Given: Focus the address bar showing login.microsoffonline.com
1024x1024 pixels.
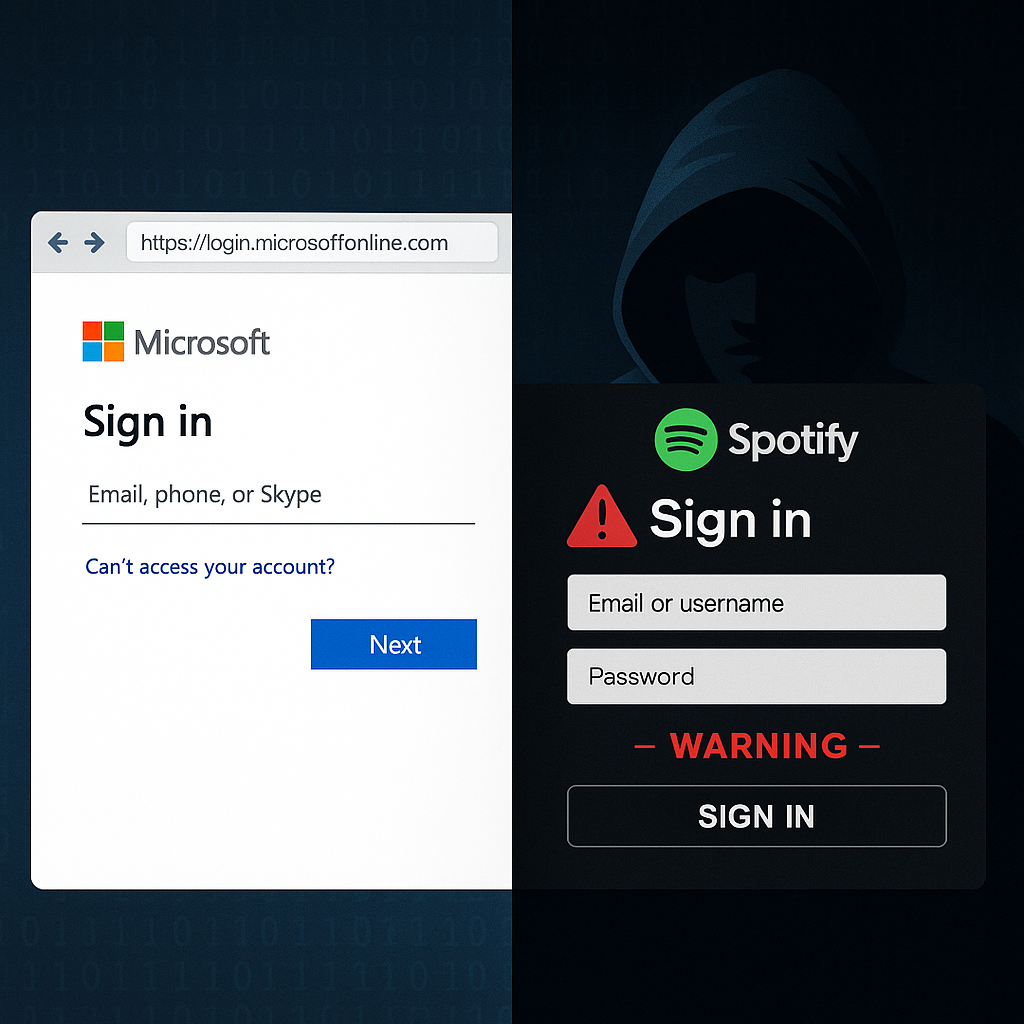Looking at the screenshot, I should (x=312, y=243).
